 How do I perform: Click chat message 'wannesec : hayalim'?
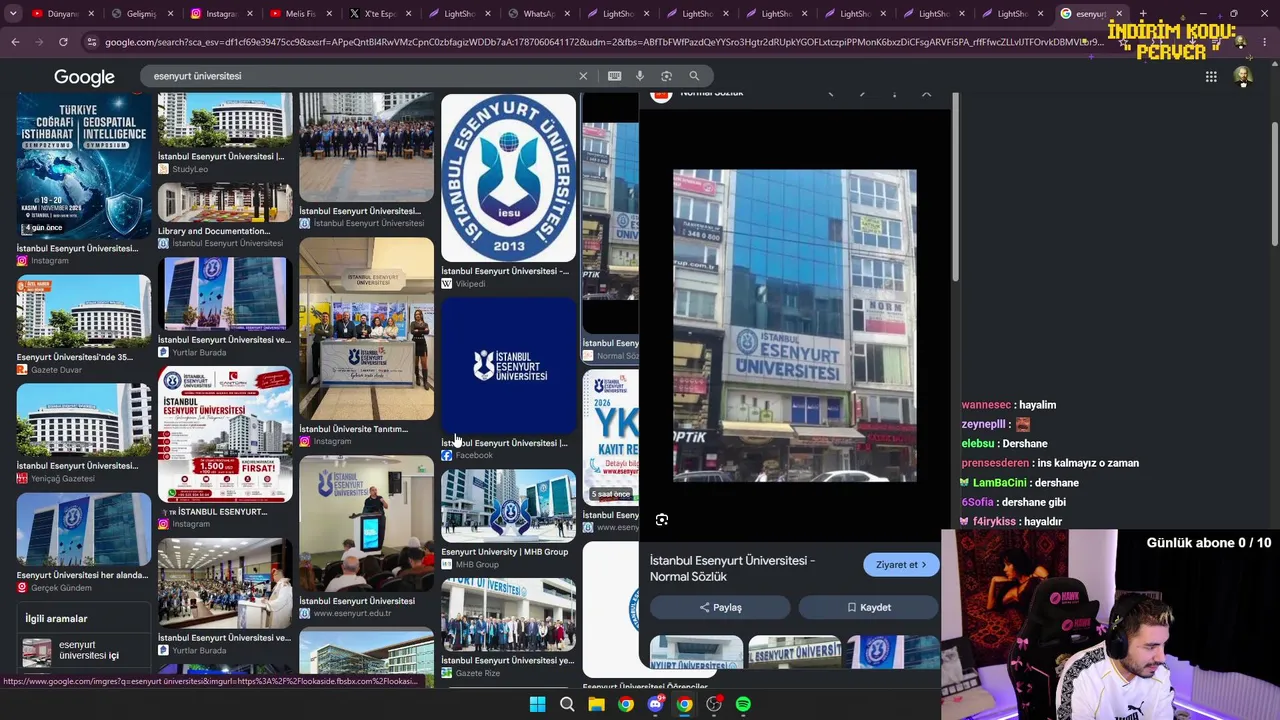pos(1008,405)
